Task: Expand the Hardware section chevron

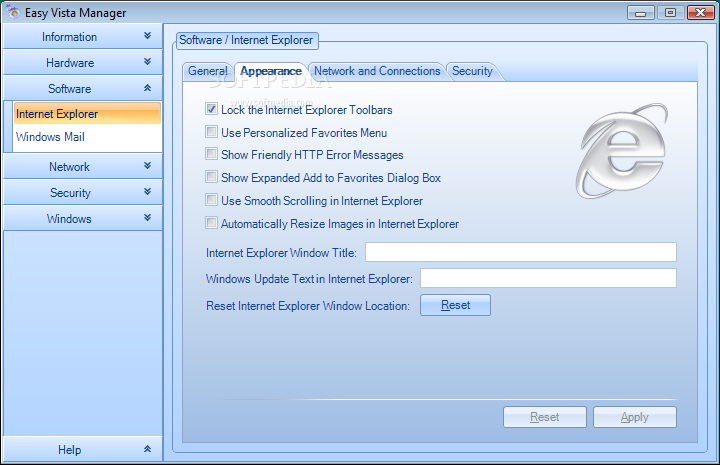Action: (147, 62)
